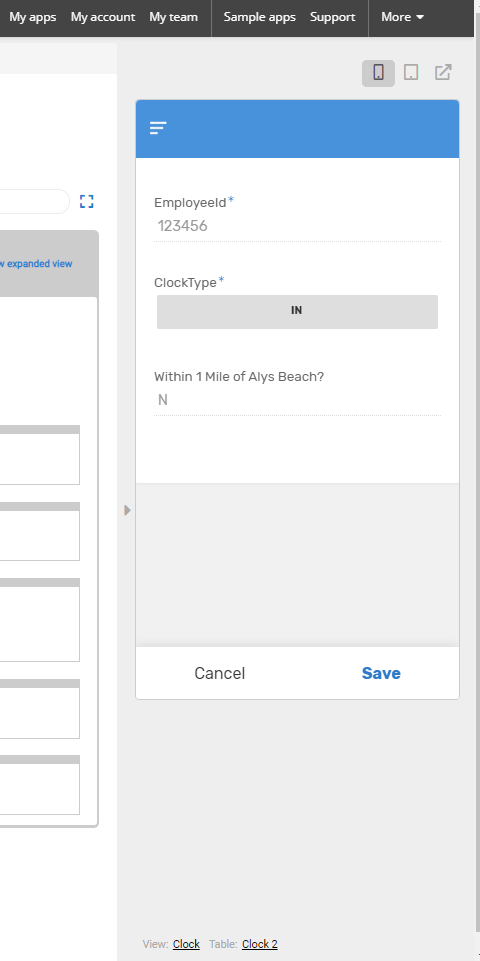Click the EmployeeId input field
Image resolution: width=480 pixels, height=961 pixels.
point(297,226)
